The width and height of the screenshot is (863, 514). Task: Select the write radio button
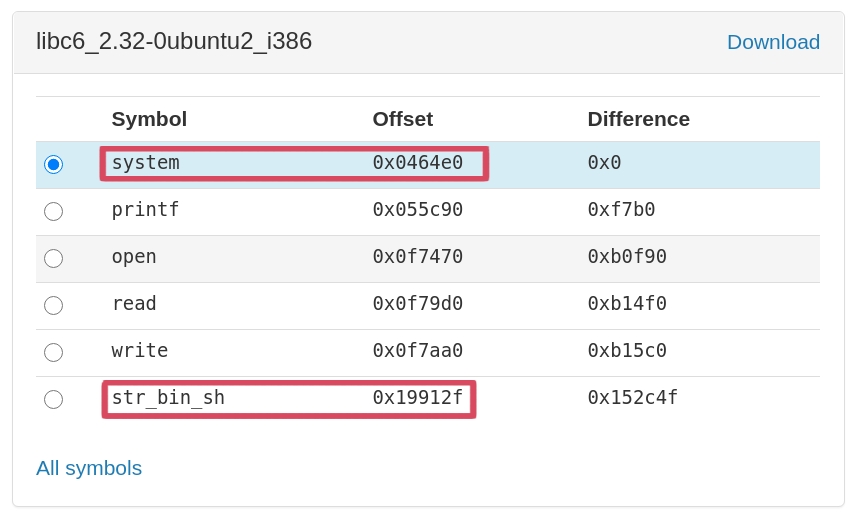[53, 352]
